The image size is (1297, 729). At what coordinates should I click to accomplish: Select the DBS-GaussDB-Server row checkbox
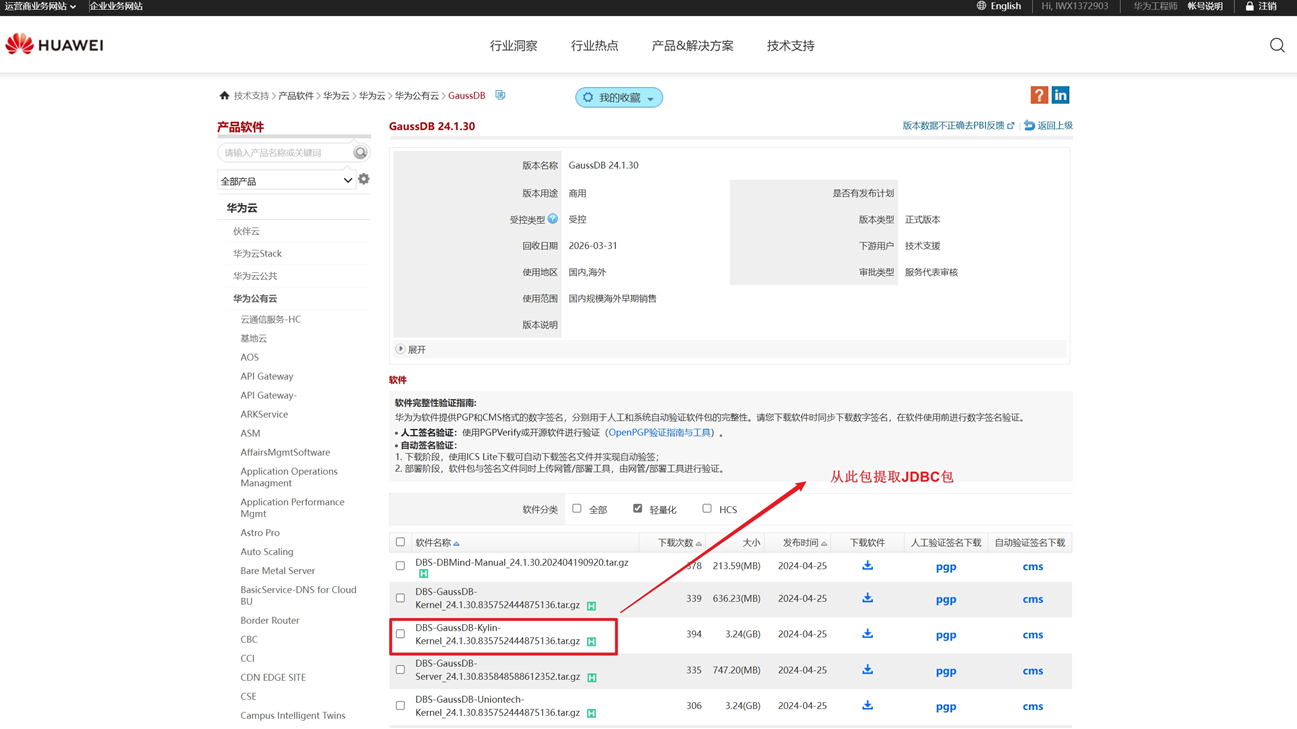pos(401,670)
